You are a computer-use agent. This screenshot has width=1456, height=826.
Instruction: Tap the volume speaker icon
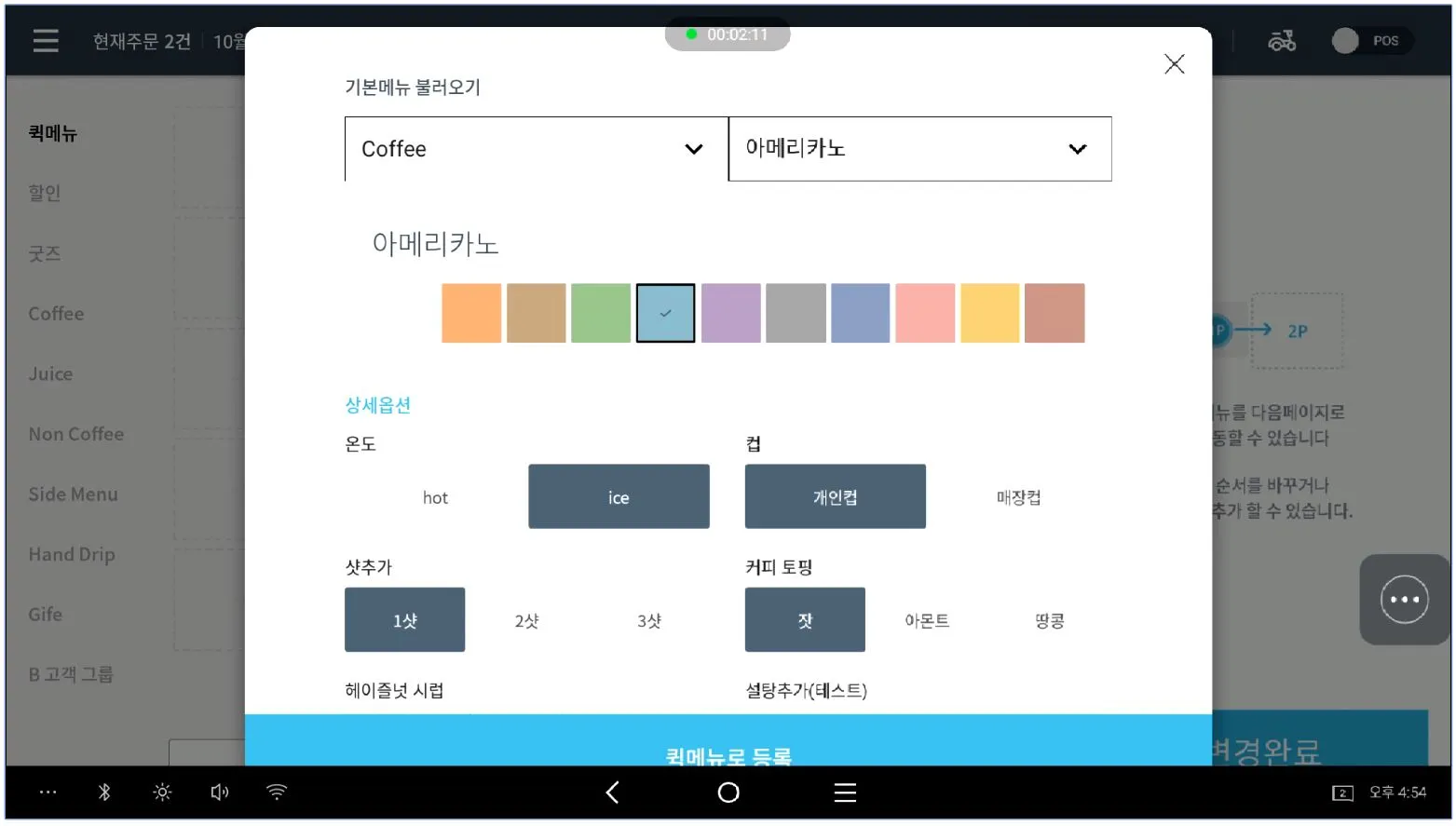pyautogui.click(x=220, y=792)
